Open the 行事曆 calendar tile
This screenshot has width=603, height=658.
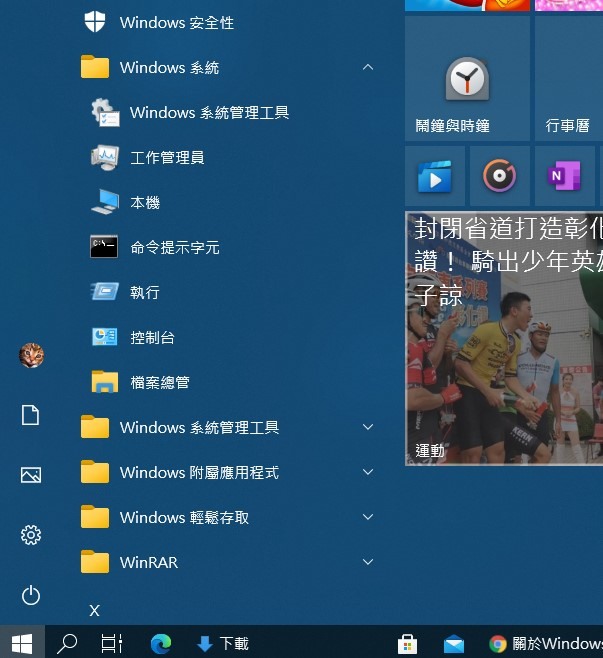(569, 78)
